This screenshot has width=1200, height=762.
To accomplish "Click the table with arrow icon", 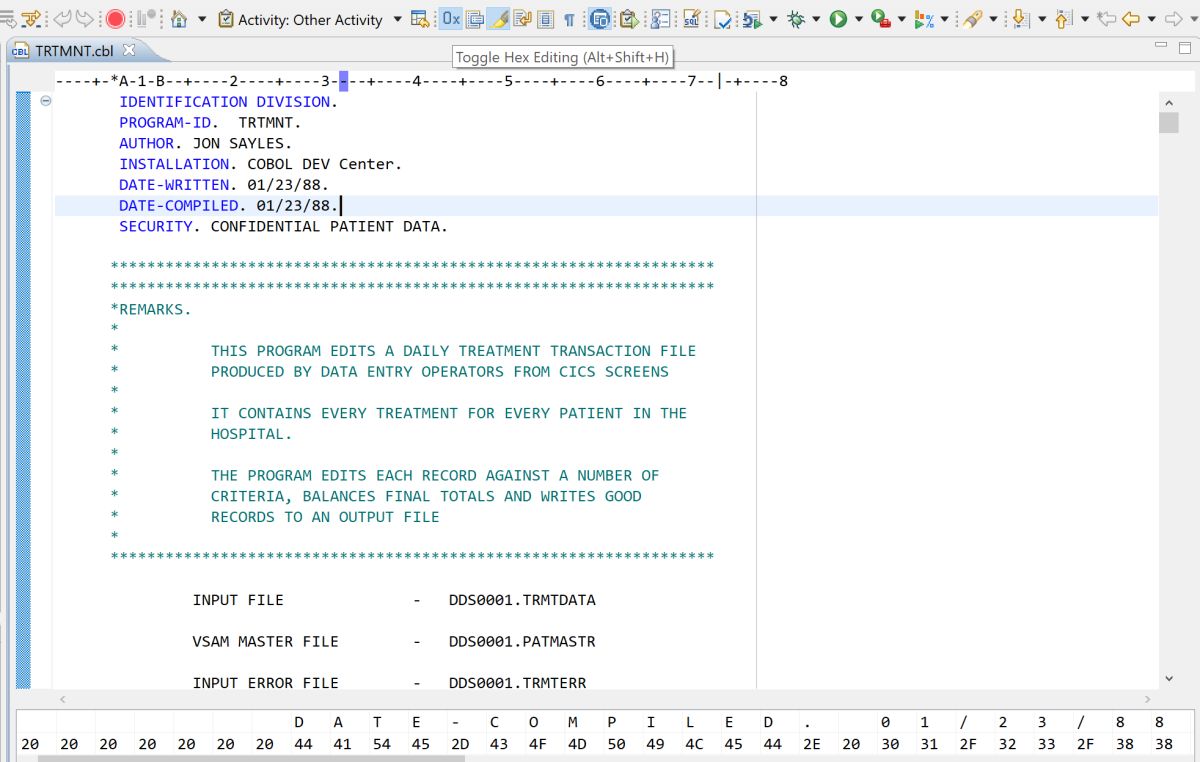I will point(420,19).
